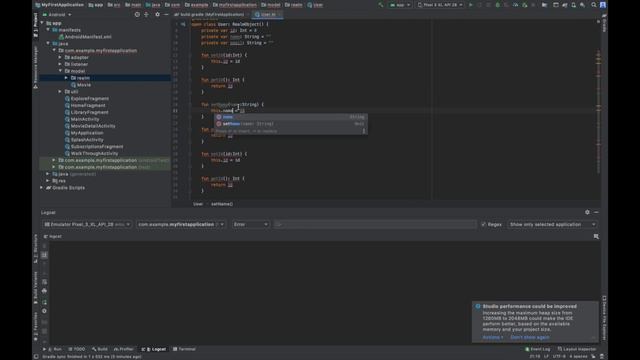Open the Search Everywhere magnifier icon
640x360 pixels.
click(593, 5)
